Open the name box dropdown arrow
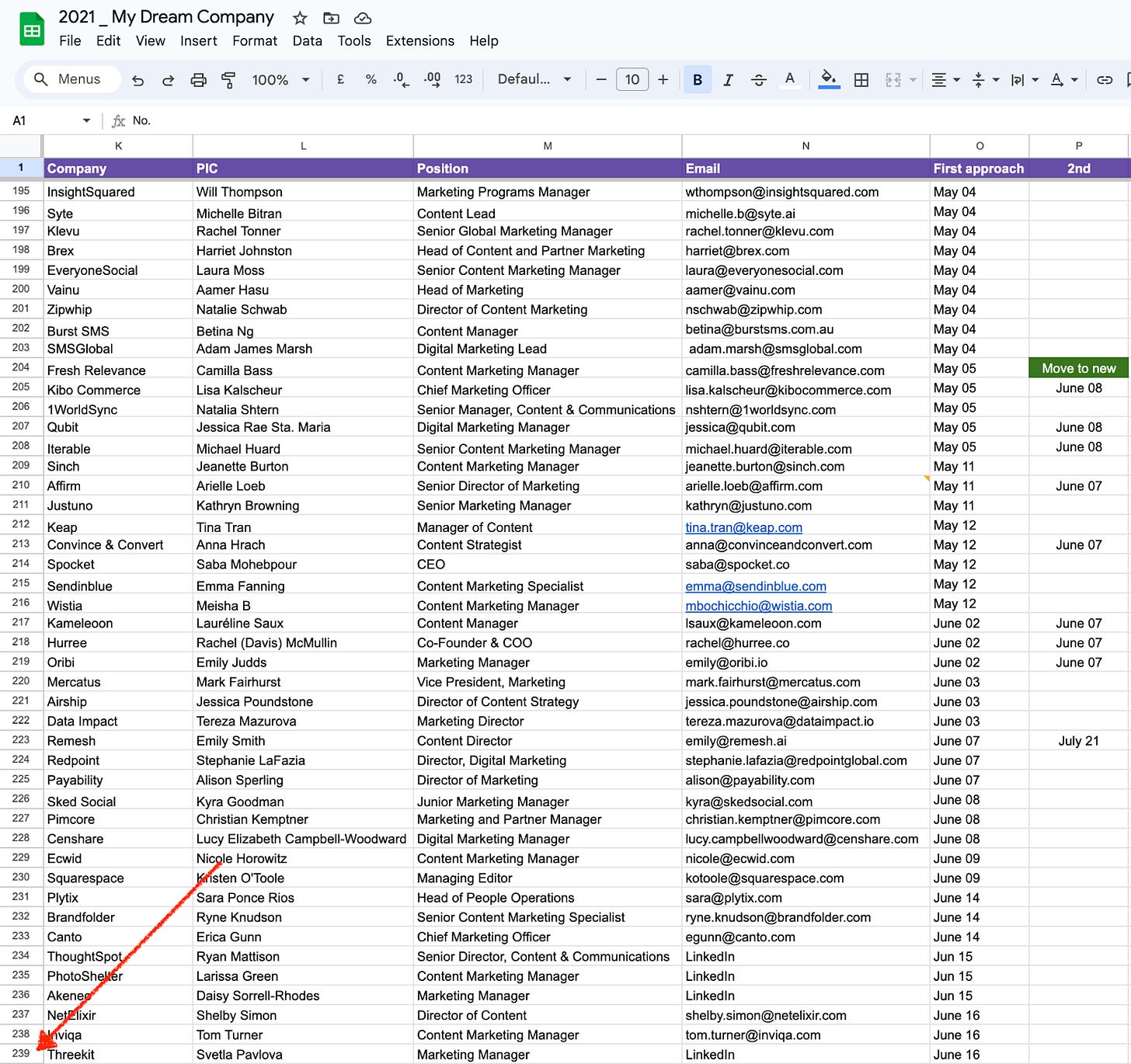 tap(86, 120)
